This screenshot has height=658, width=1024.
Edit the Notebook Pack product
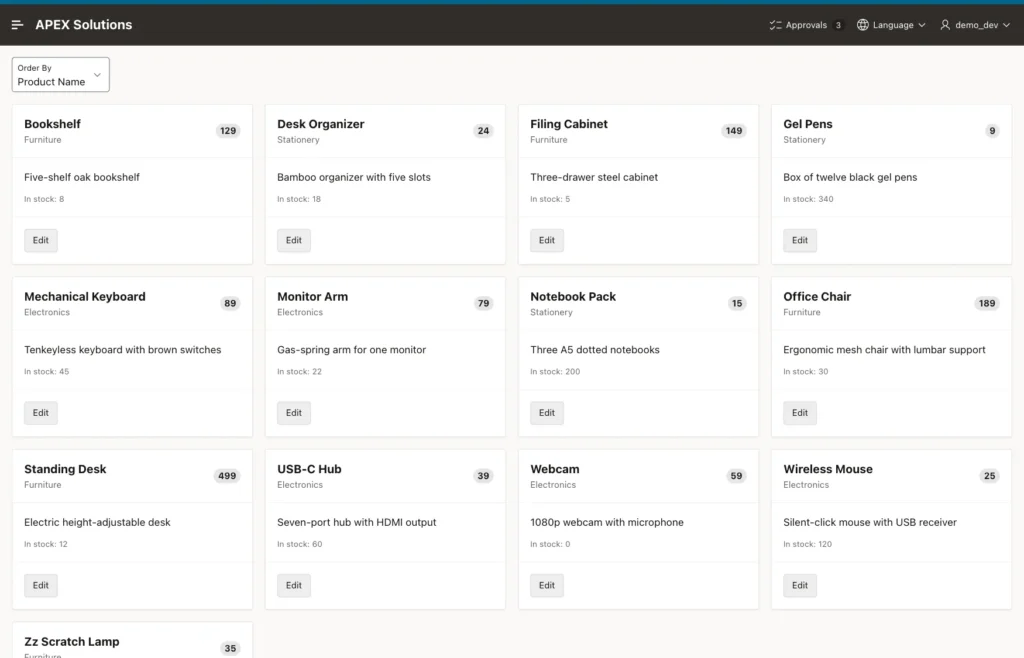547,413
